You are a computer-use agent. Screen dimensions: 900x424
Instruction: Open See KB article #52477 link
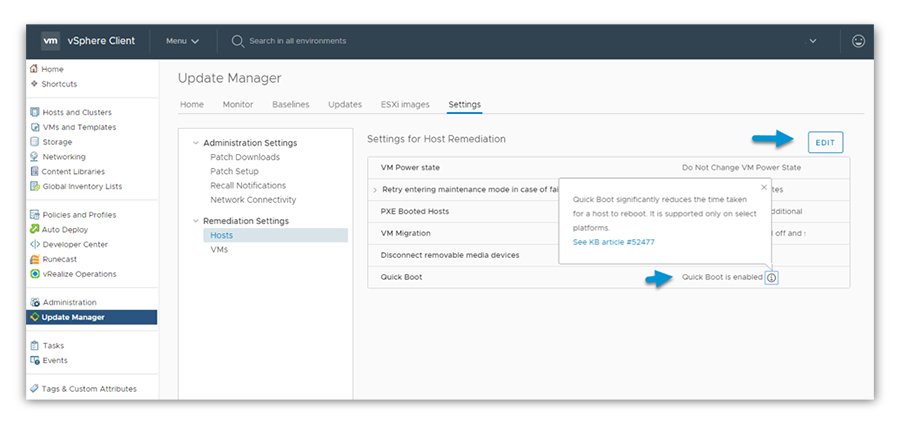(613, 242)
